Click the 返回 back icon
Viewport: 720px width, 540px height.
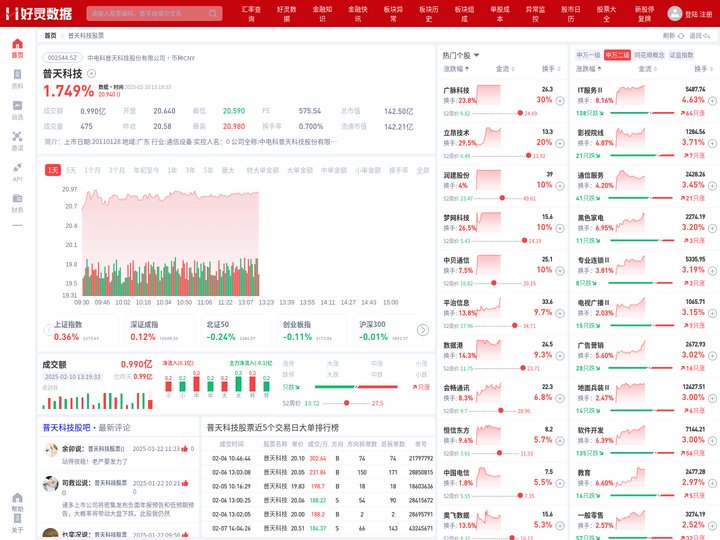[707, 35]
